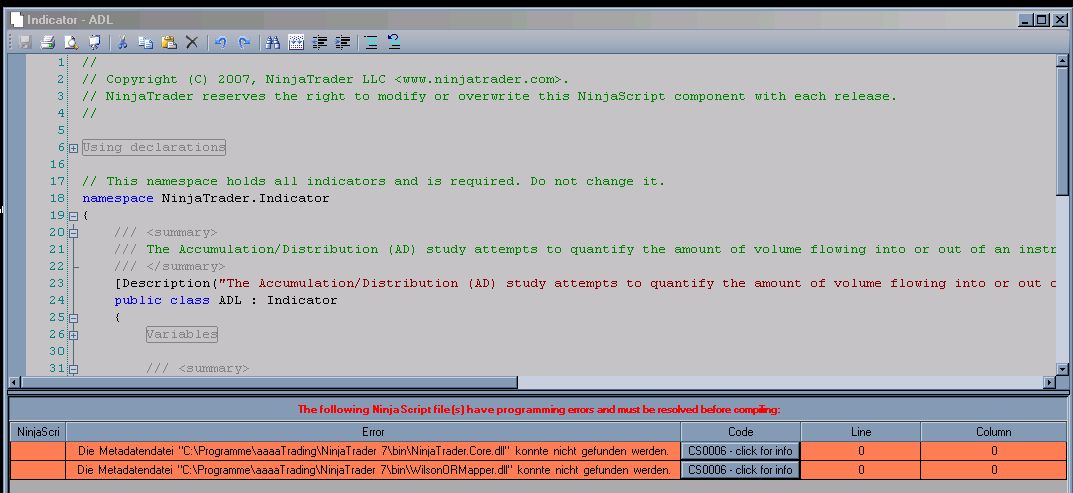This screenshot has width=1073, height=493.
Task: Click the comment lines toolbar icon
Action: [371, 42]
